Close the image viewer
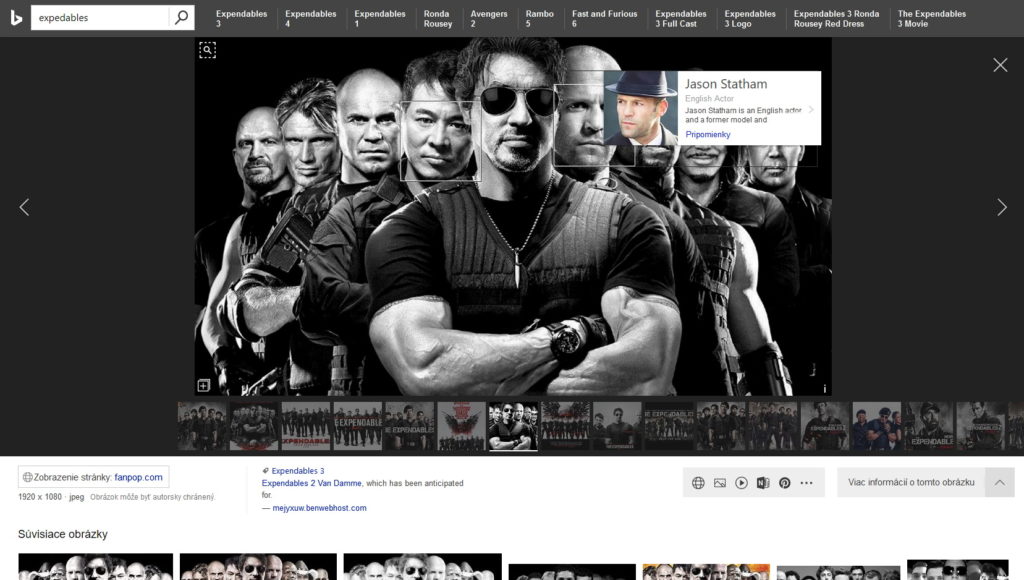1024x580 pixels. [x=1000, y=65]
